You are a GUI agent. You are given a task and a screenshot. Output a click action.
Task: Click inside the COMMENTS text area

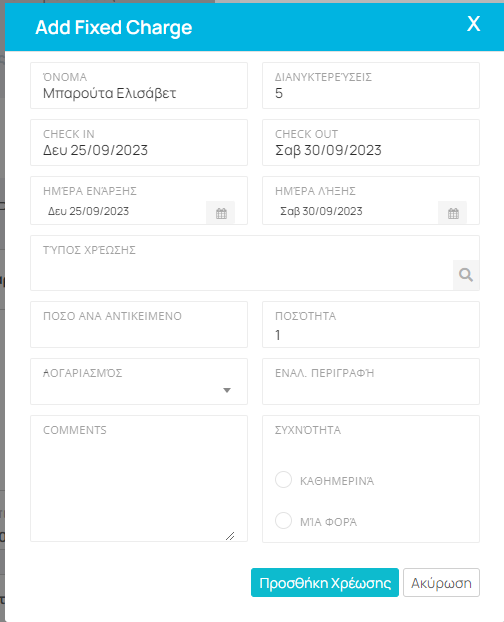pos(139,478)
